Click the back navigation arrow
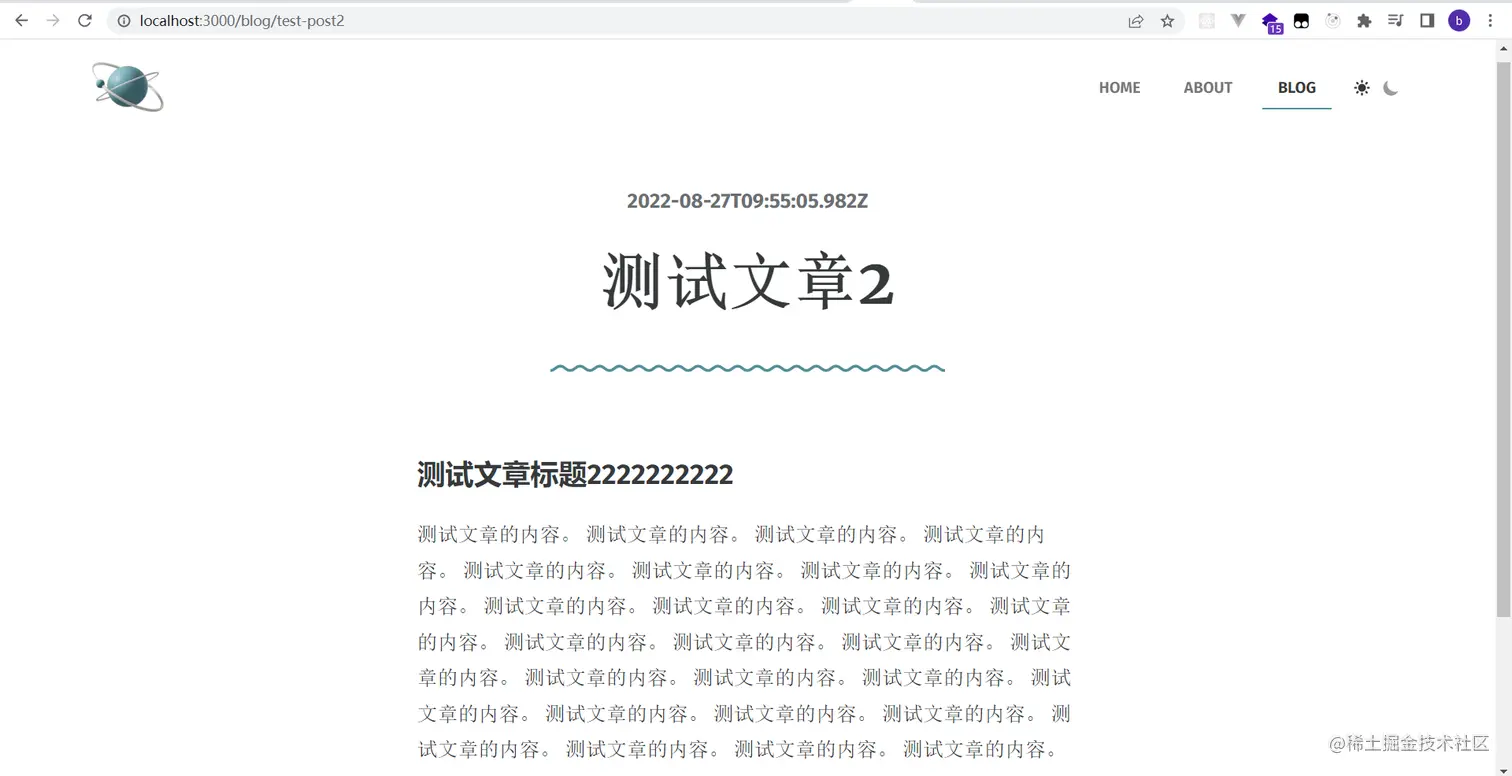This screenshot has width=1512, height=776. tap(21, 20)
